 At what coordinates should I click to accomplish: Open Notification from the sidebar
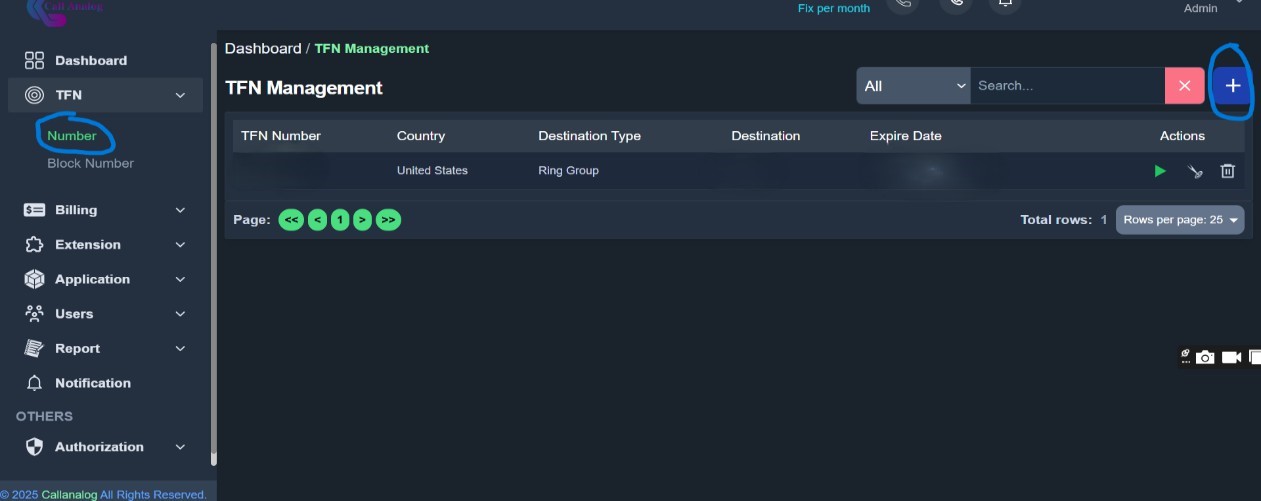[92, 383]
